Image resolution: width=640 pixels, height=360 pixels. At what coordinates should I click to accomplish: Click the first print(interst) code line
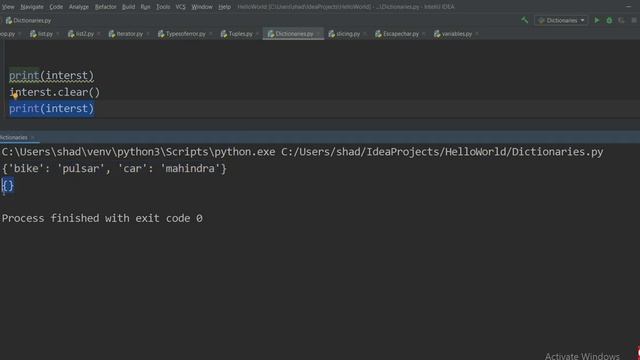(x=51, y=76)
